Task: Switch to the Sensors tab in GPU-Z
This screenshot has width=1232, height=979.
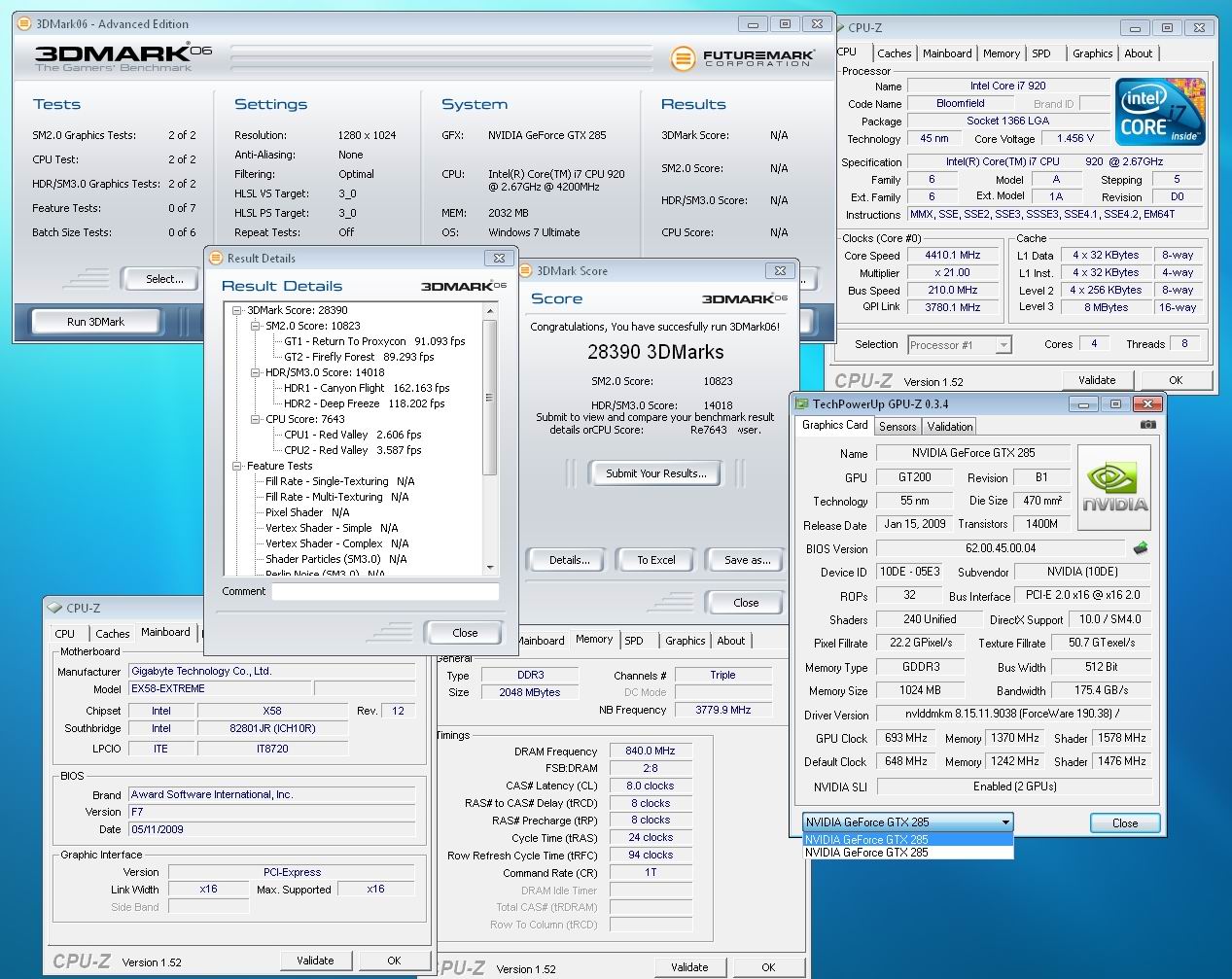Action: tap(898, 426)
